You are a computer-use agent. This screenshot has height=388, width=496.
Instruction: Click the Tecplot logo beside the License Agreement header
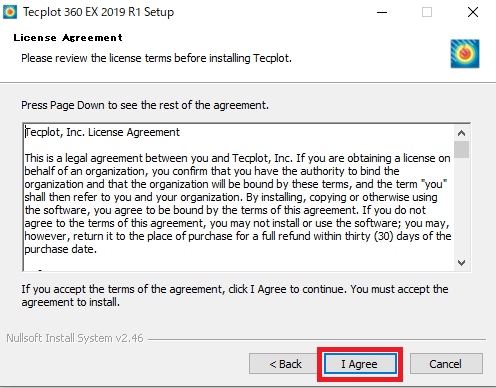click(465, 54)
